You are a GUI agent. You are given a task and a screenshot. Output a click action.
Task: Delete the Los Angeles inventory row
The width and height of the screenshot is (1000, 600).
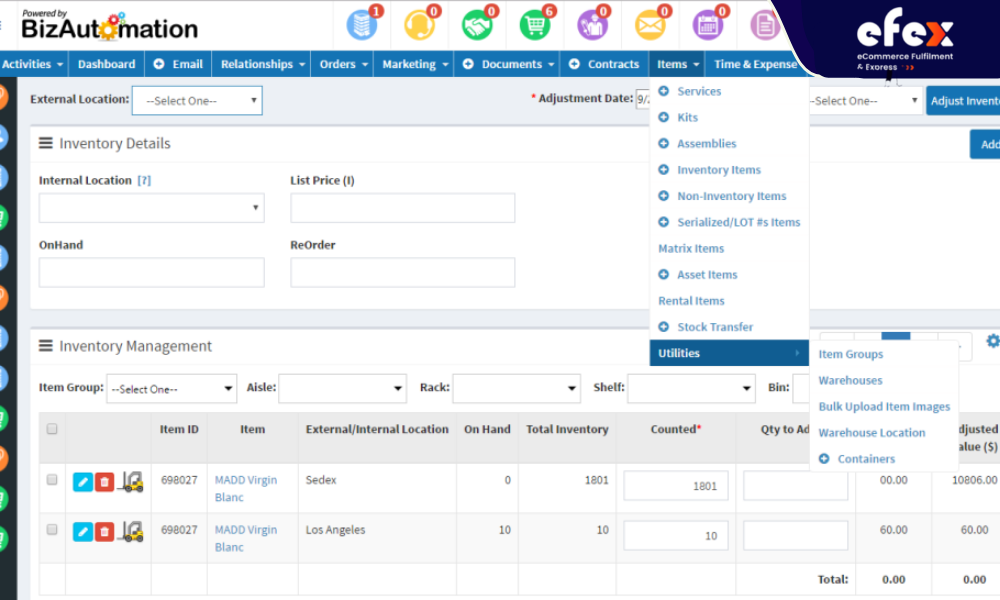(x=105, y=532)
